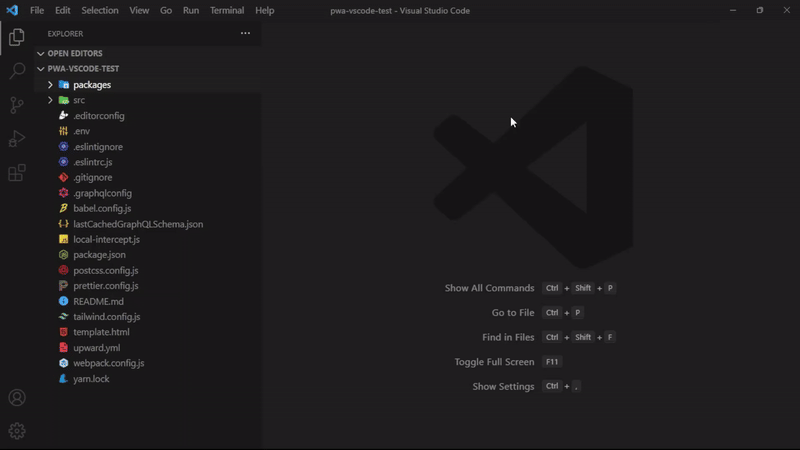Click the green src folder icon
This screenshot has height=450, width=800.
coord(64,100)
